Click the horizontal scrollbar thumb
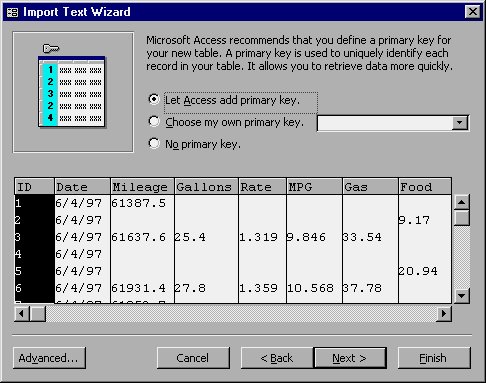486x383 pixels. (38, 314)
